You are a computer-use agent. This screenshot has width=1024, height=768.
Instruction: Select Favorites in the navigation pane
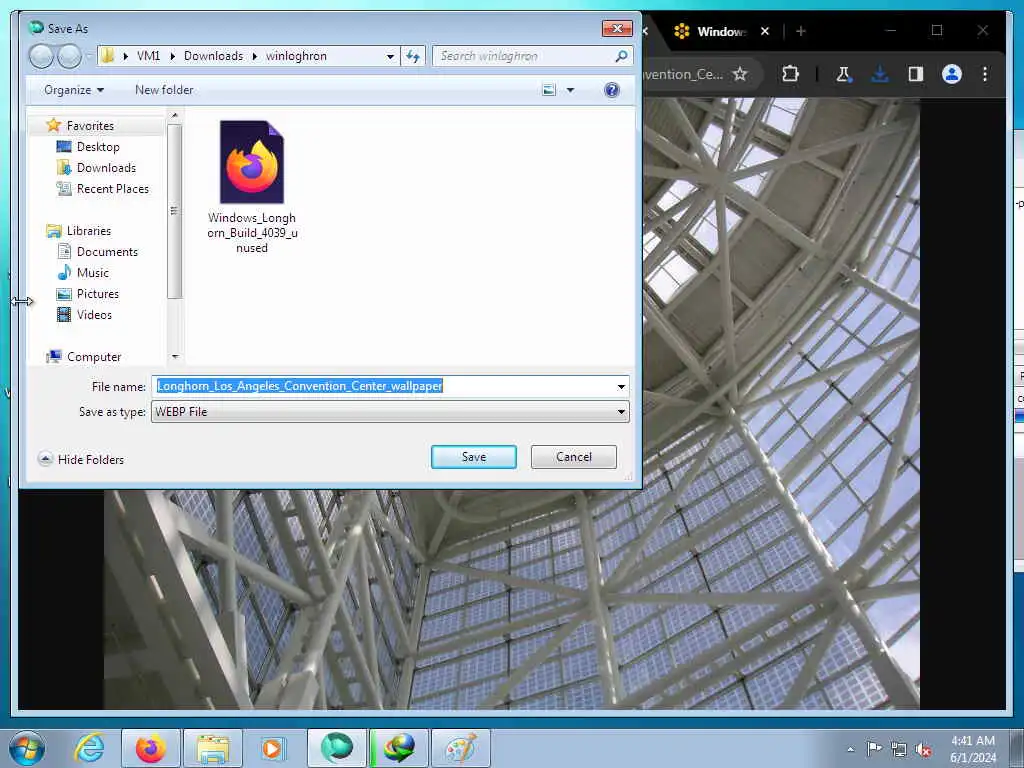click(90, 125)
